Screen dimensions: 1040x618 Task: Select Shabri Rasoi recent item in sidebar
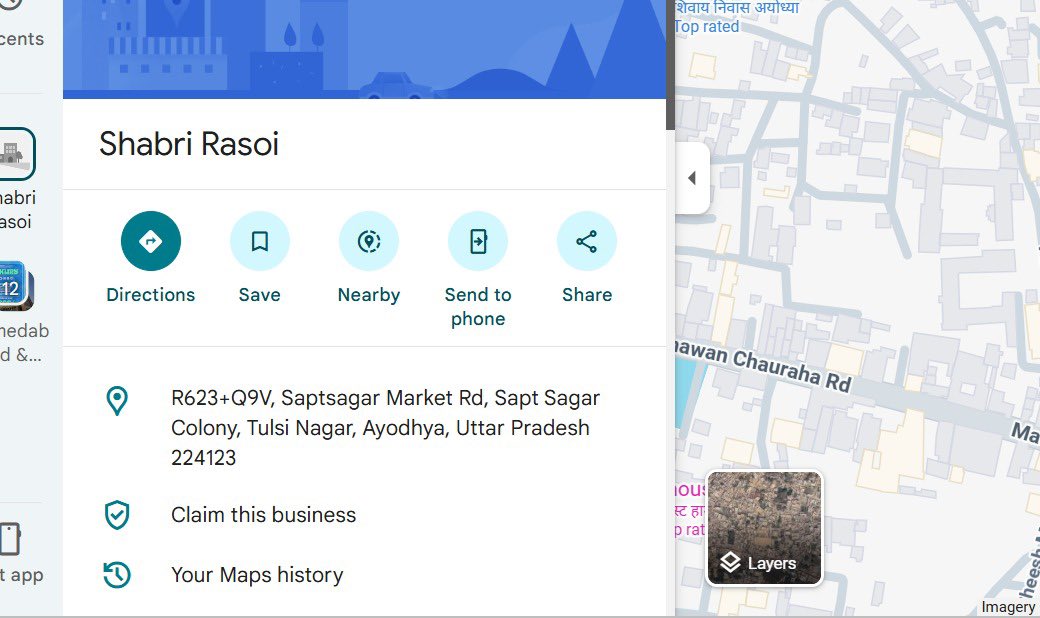coord(16,154)
